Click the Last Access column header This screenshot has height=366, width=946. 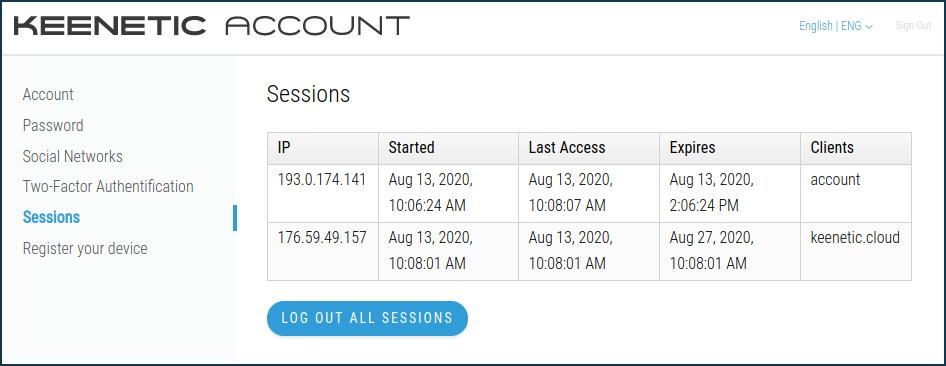click(589, 148)
